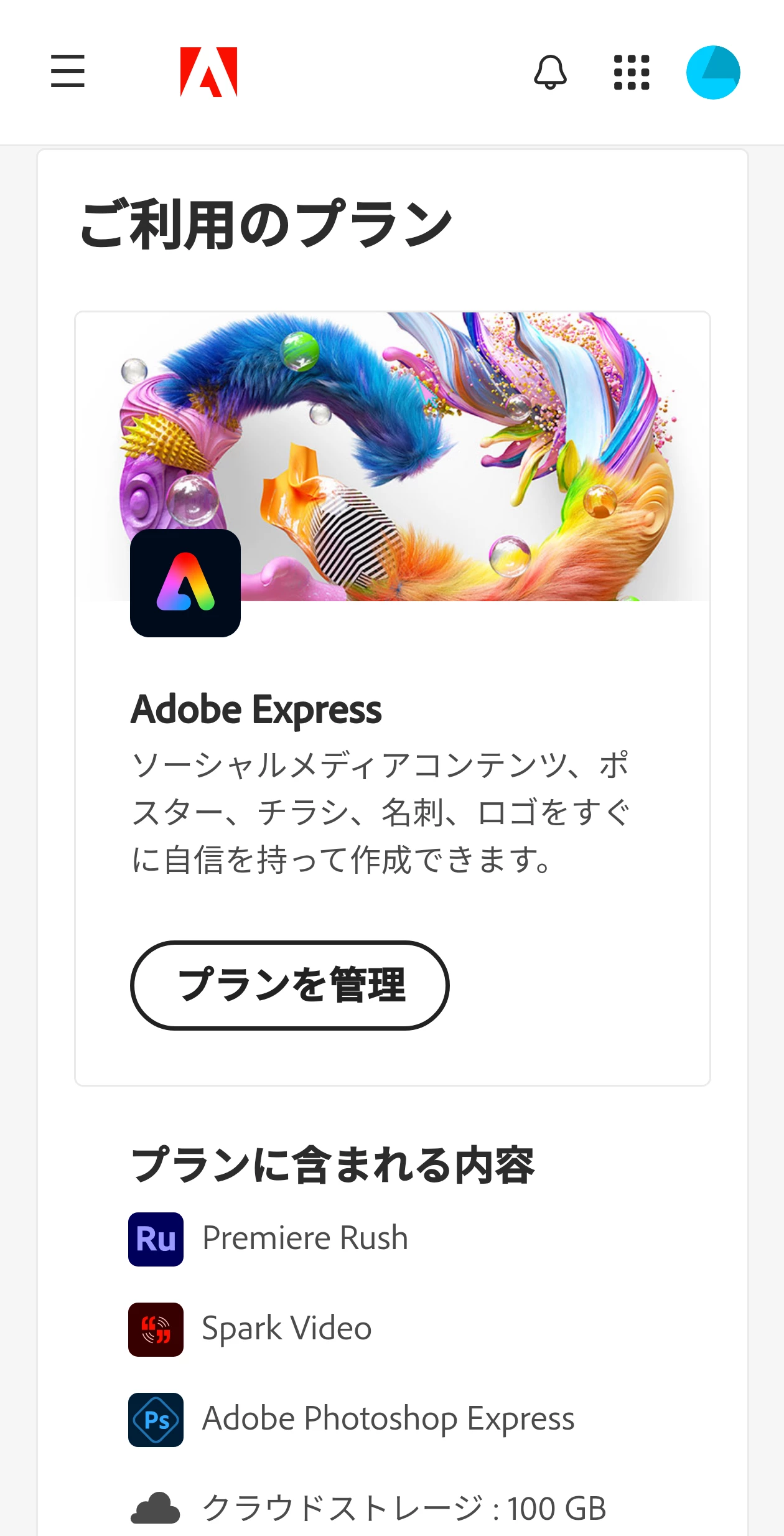The height and width of the screenshot is (1536, 784).
Task: Select the Premiere Rush text label
Action: tap(305, 1238)
